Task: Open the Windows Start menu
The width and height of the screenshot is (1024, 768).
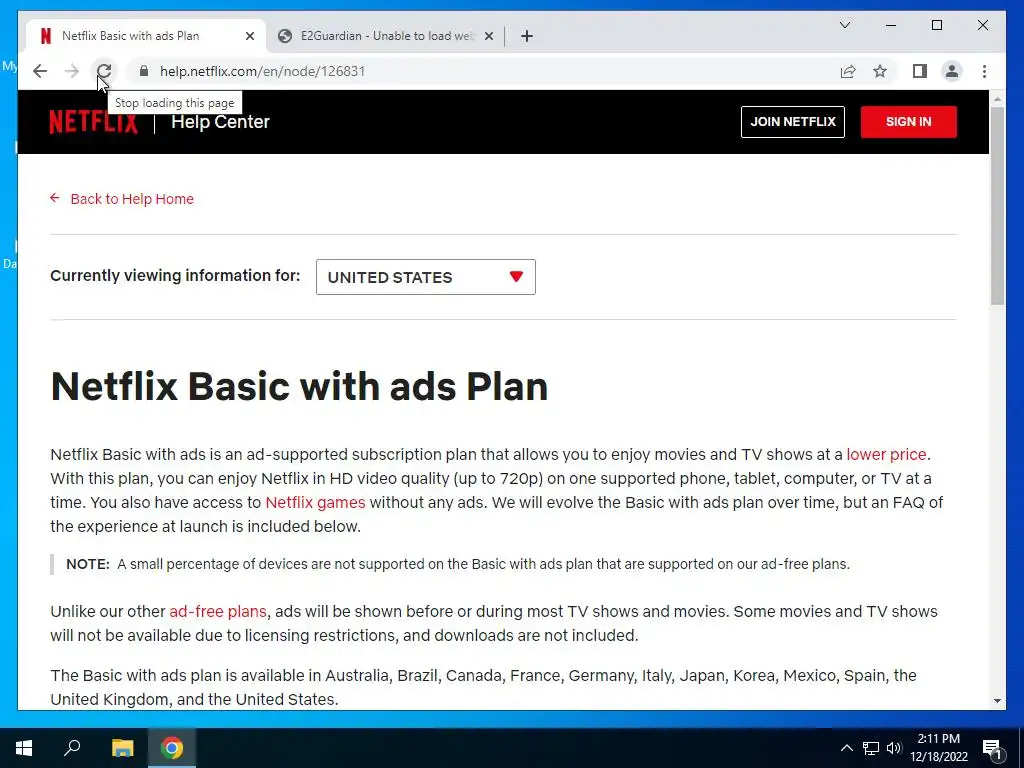Action: point(24,748)
